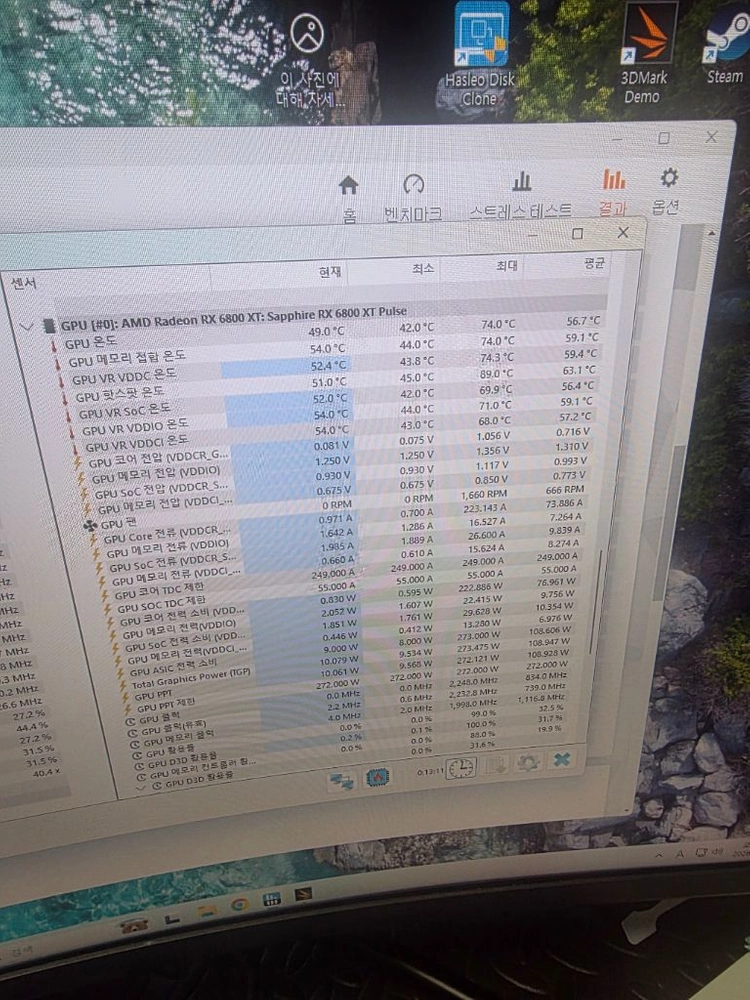Click the volume icon in system tray

click(719, 851)
